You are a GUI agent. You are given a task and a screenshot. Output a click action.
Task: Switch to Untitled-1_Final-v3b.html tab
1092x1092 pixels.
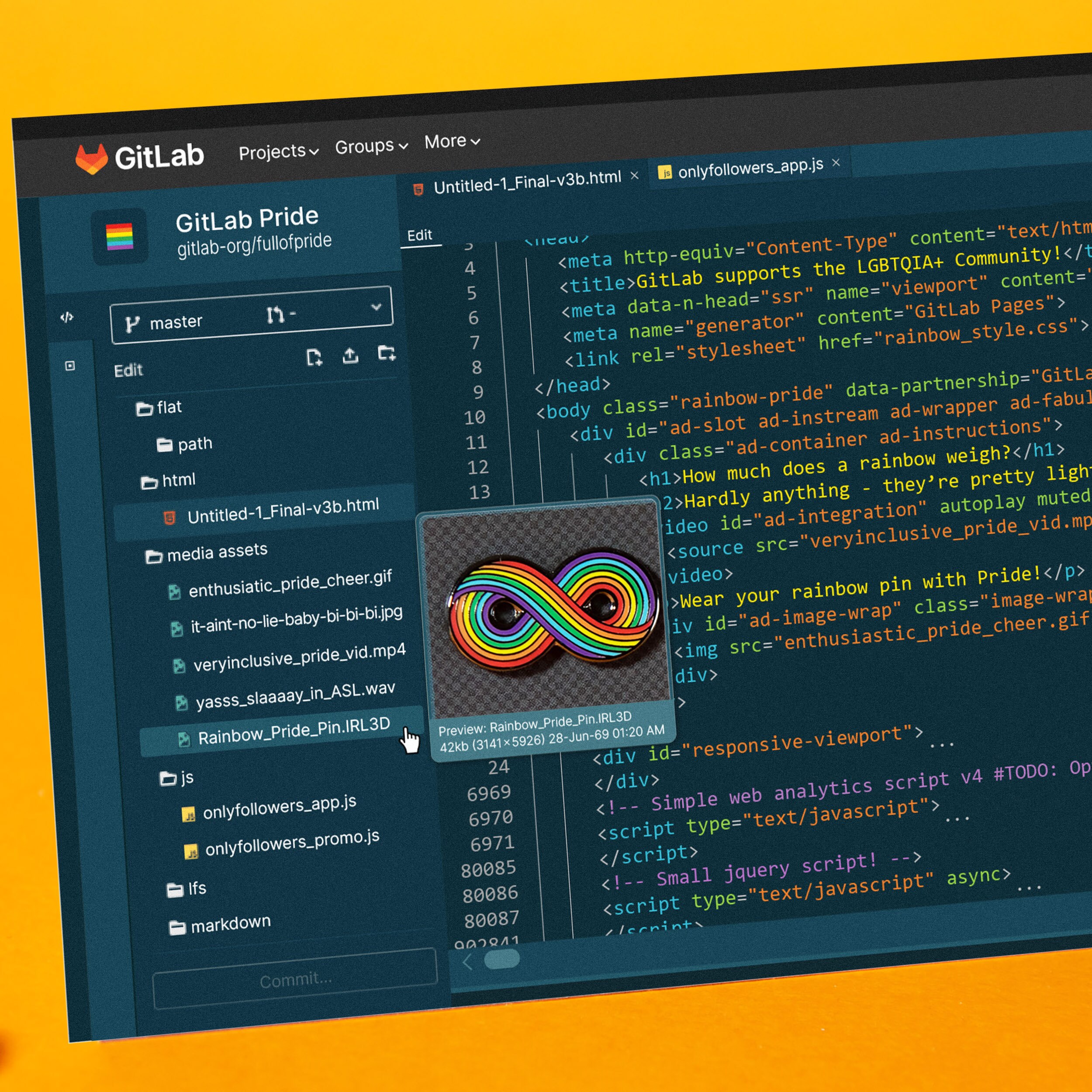pyautogui.click(x=527, y=182)
